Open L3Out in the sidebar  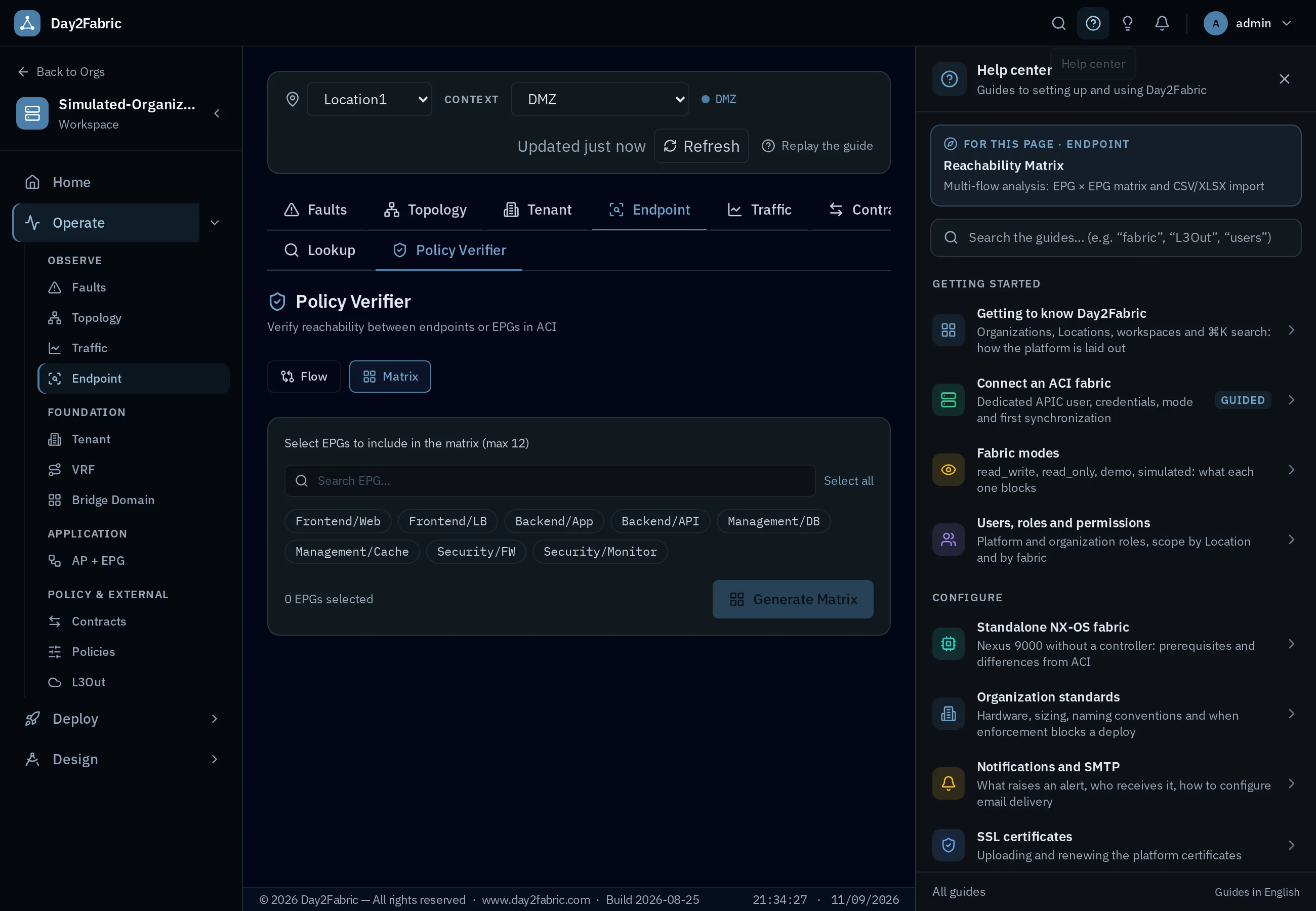[134, 682]
